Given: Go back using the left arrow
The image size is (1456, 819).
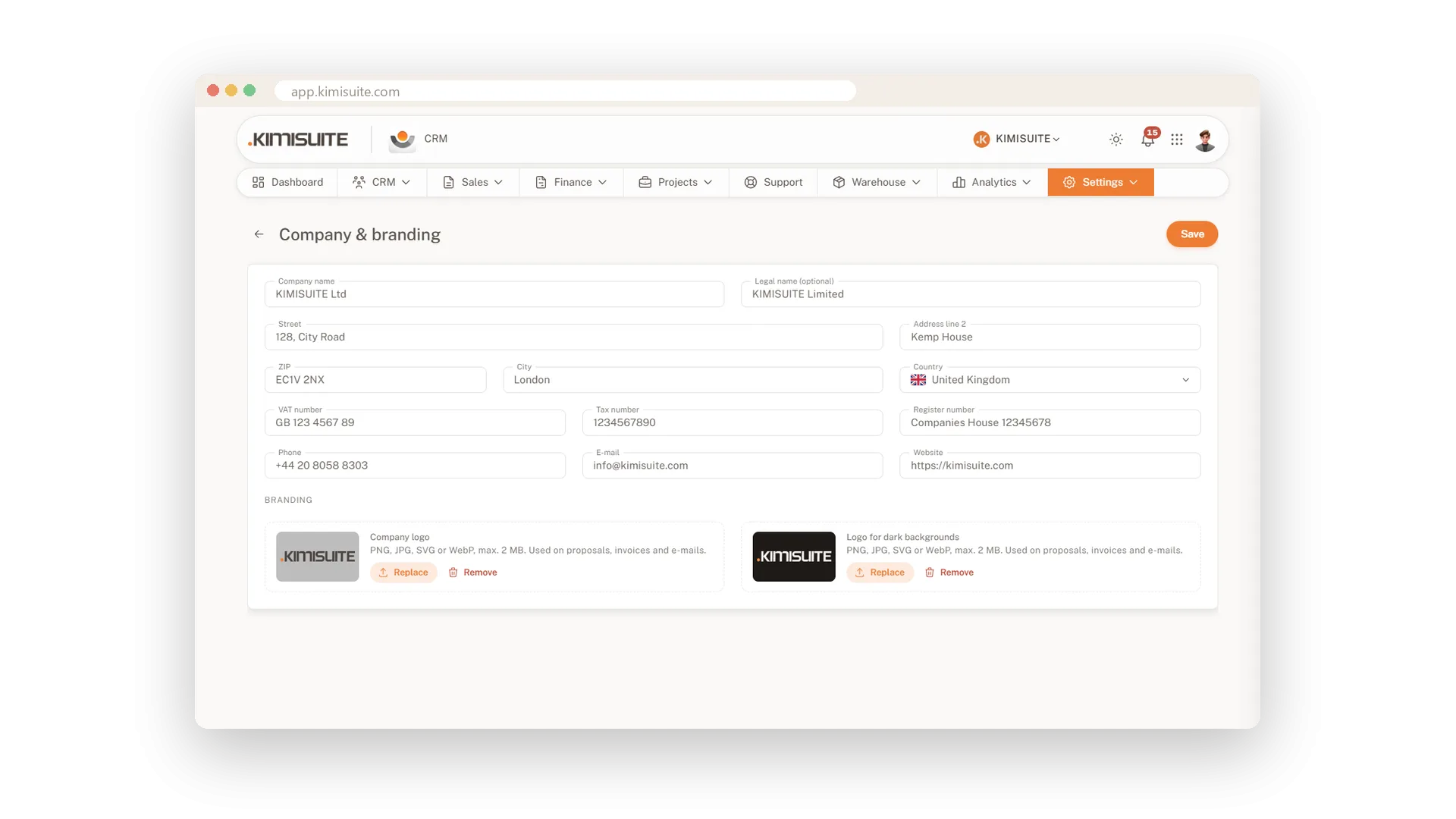Looking at the screenshot, I should point(259,234).
